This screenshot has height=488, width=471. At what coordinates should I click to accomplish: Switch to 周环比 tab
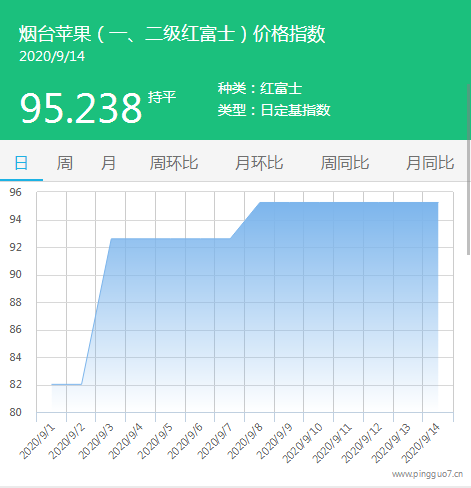(x=174, y=163)
